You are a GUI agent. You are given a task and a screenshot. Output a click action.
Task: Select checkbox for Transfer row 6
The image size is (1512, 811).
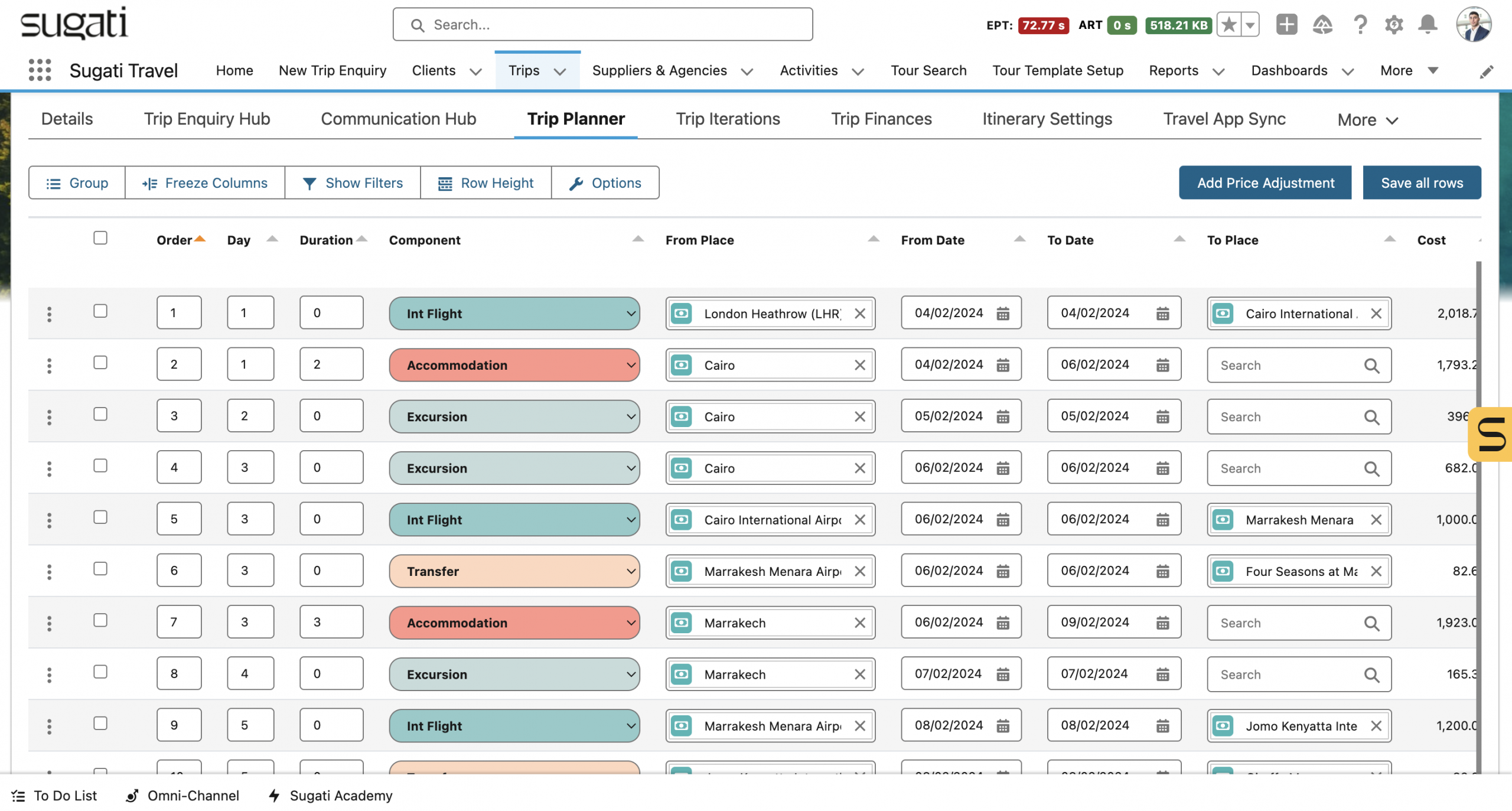point(100,569)
